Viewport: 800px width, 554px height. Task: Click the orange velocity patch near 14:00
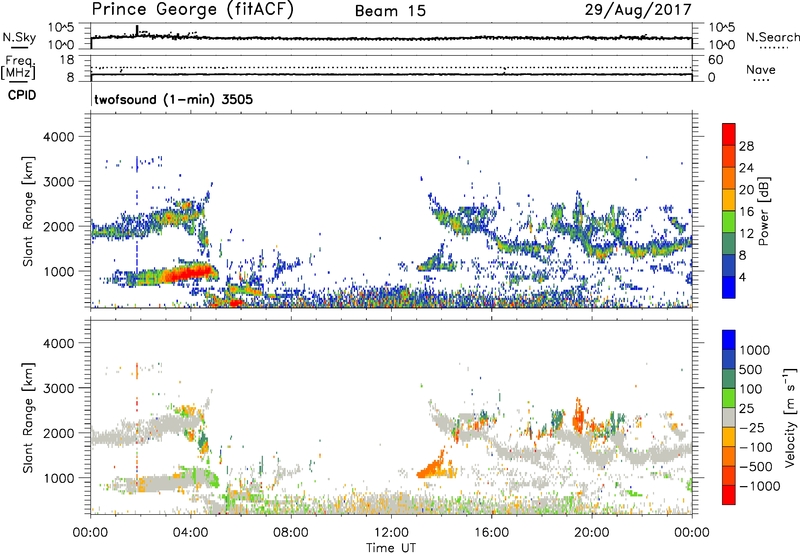coord(435,467)
